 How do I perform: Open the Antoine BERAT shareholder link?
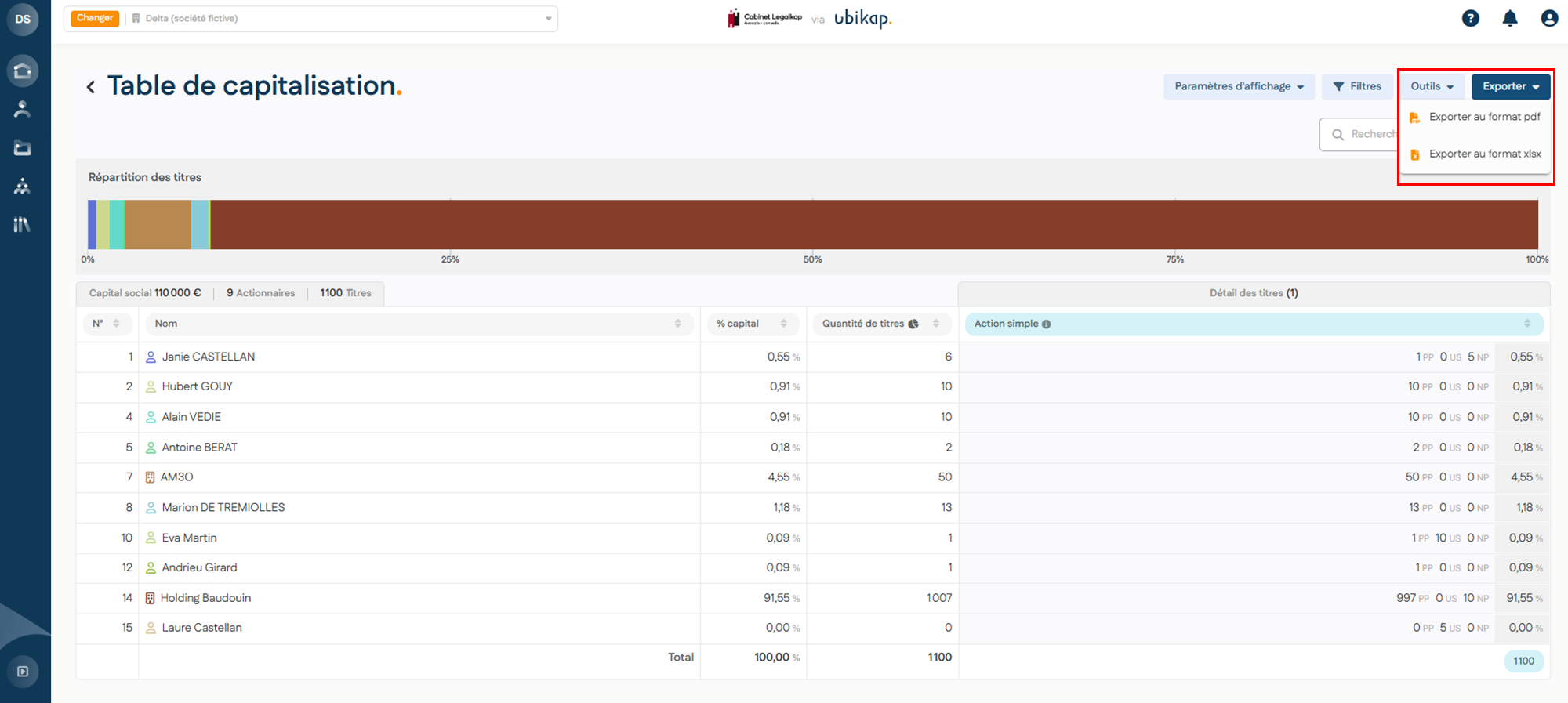(x=199, y=448)
